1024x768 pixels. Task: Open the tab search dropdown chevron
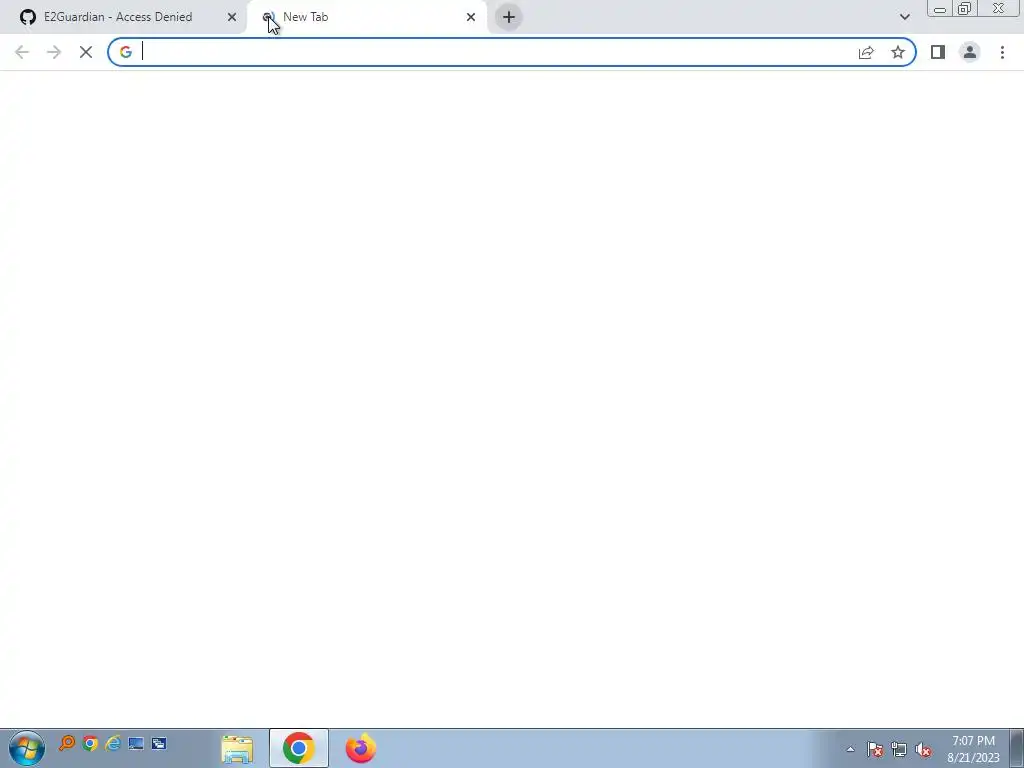click(904, 17)
